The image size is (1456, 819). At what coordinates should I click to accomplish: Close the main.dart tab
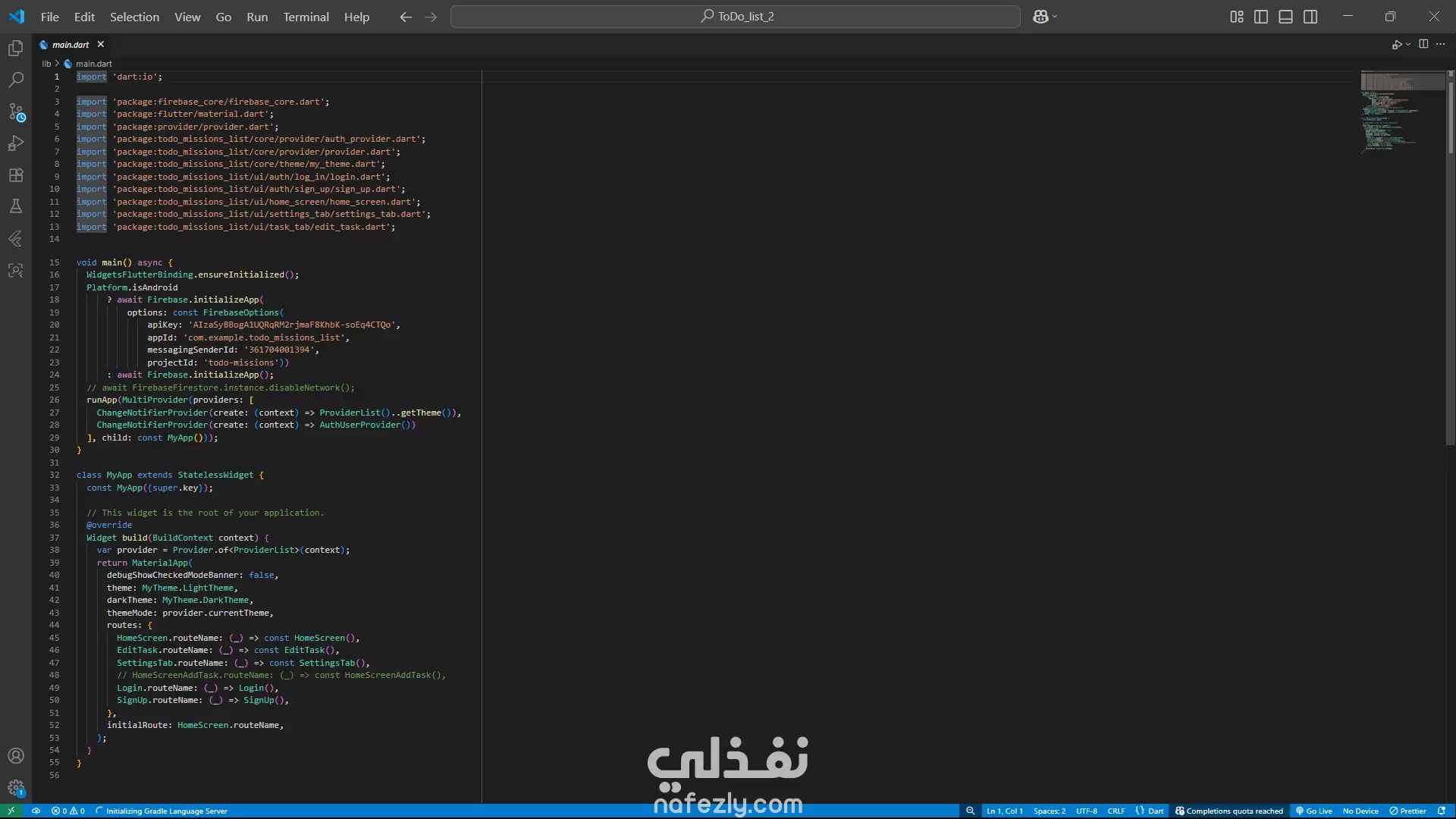[x=100, y=45]
